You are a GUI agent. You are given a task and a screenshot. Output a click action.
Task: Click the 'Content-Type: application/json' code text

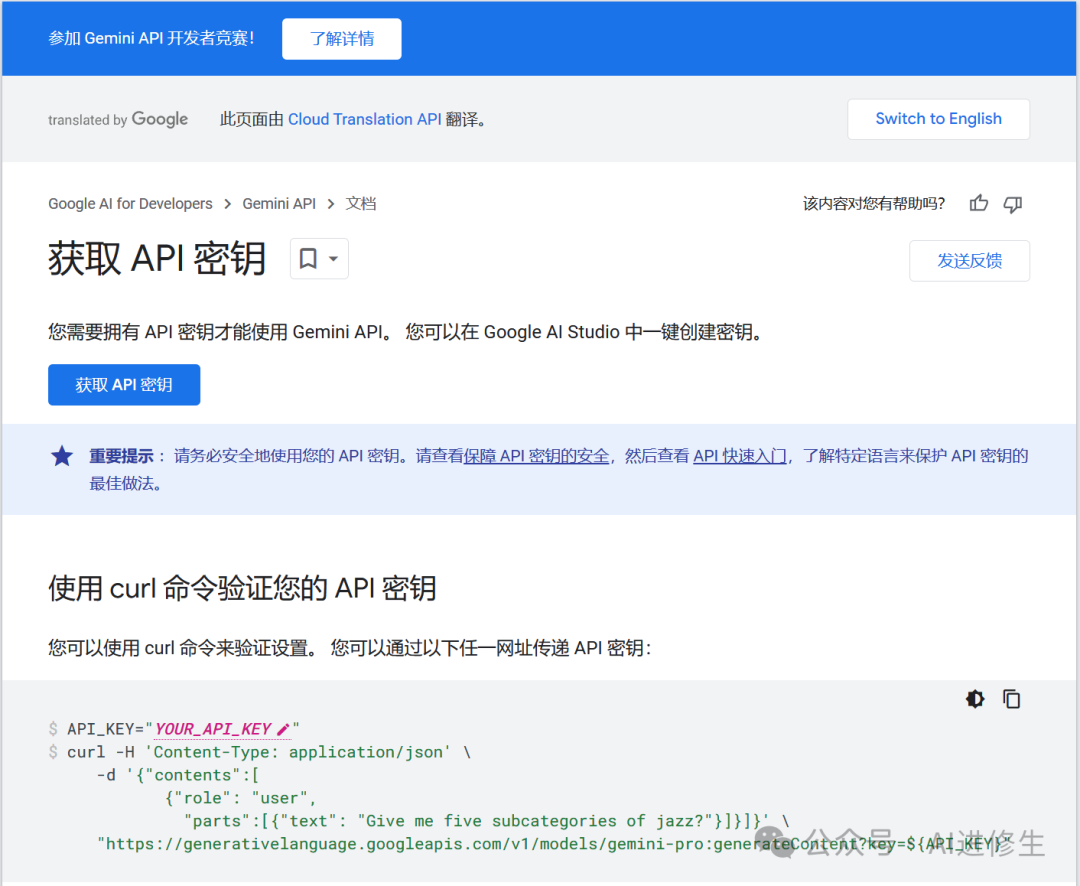click(298, 752)
